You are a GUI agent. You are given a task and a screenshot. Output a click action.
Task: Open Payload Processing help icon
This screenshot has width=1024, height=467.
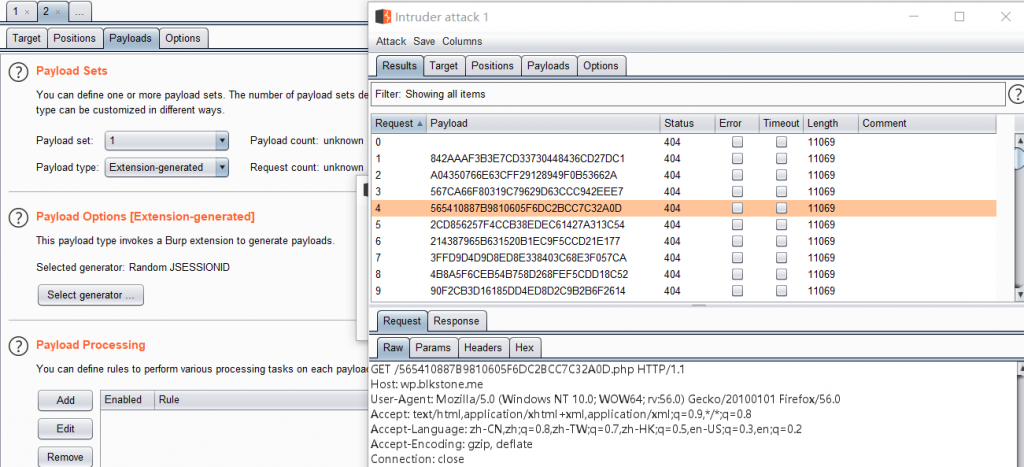click(x=19, y=346)
